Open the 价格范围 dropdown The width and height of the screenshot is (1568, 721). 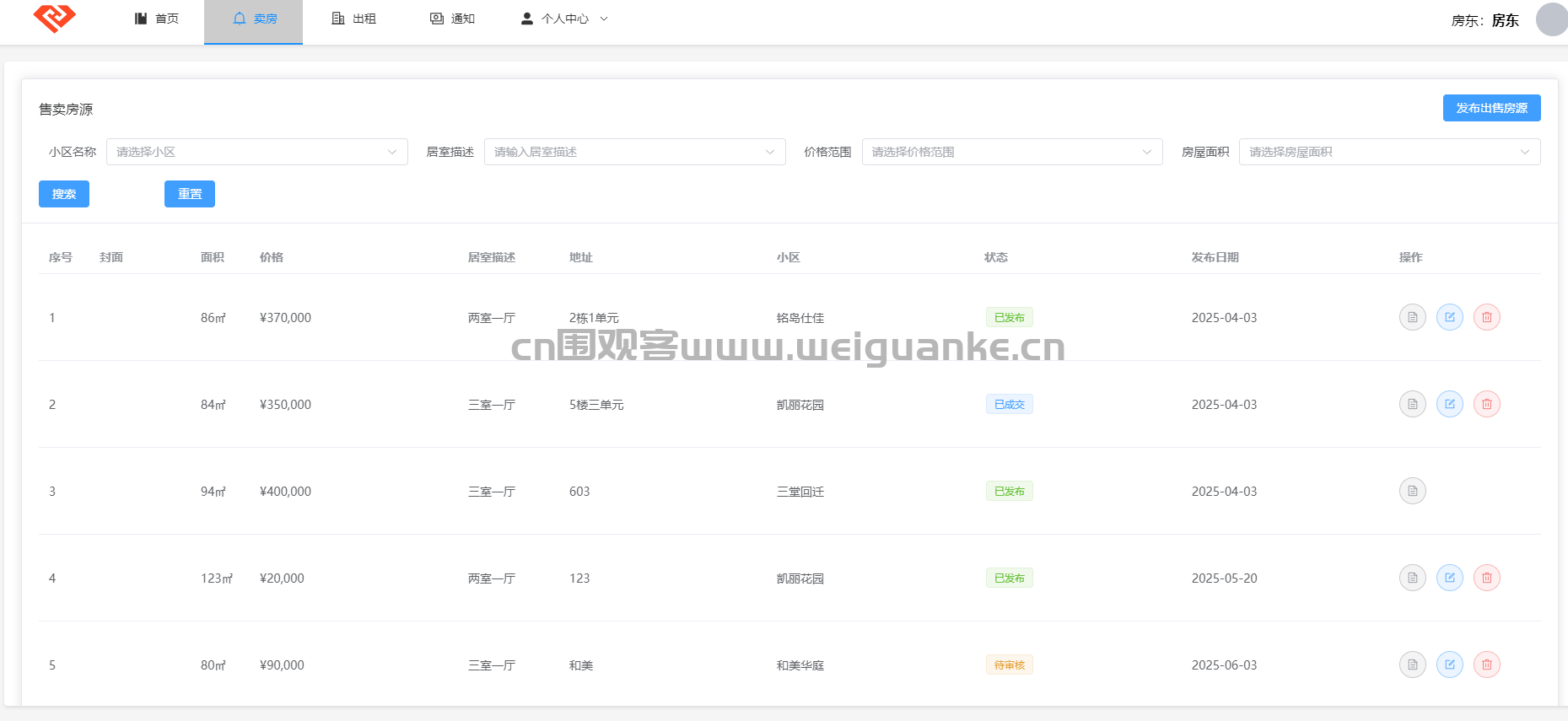(1012, 152)
